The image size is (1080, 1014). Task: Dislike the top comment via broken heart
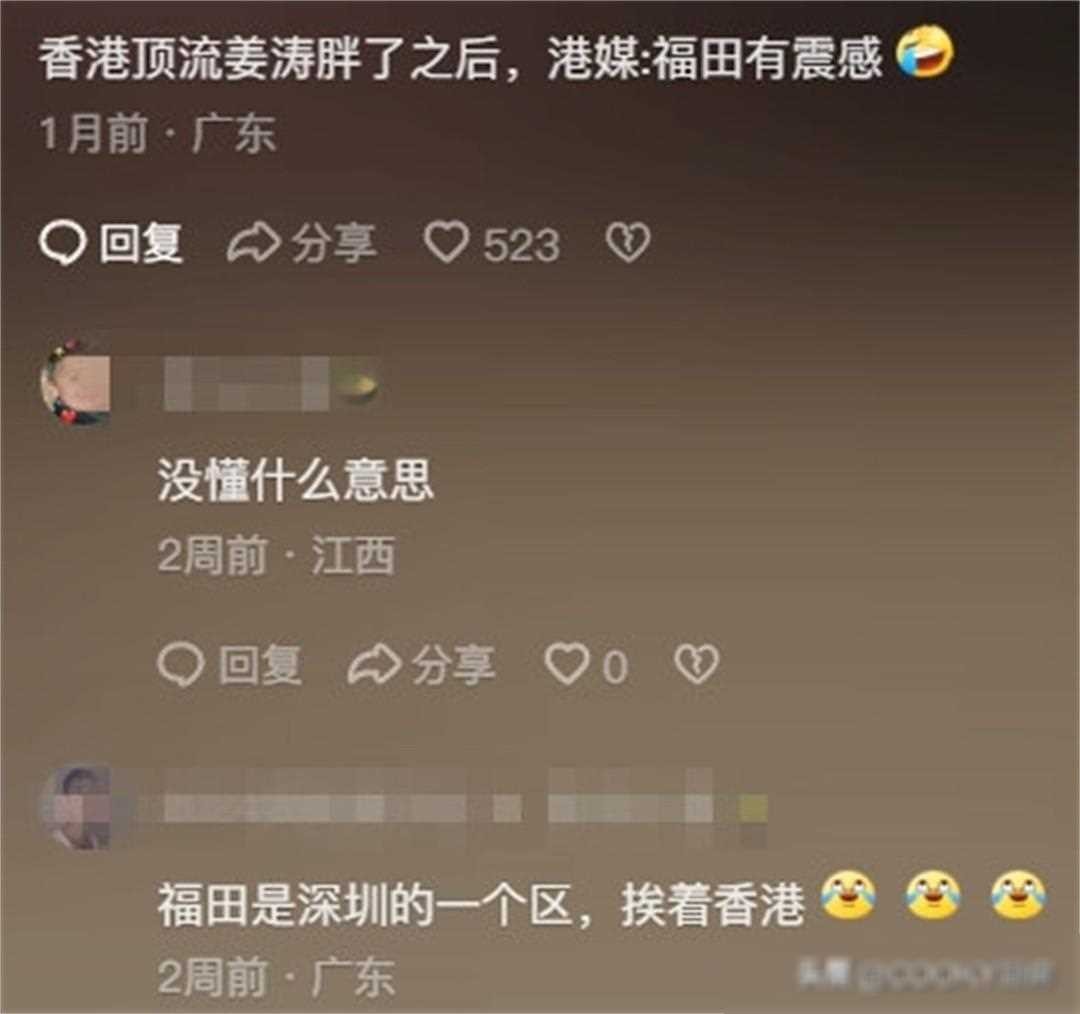(x=627, y=242)
